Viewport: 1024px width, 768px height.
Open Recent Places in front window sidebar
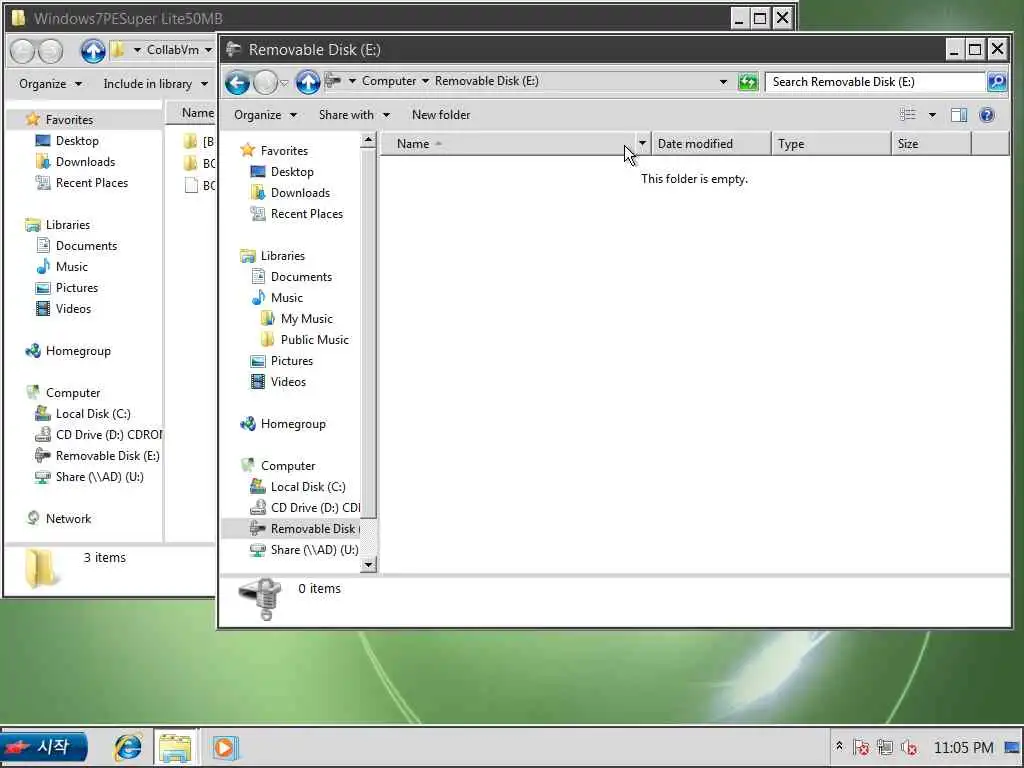pyautogui.click(x=306, y=214)
